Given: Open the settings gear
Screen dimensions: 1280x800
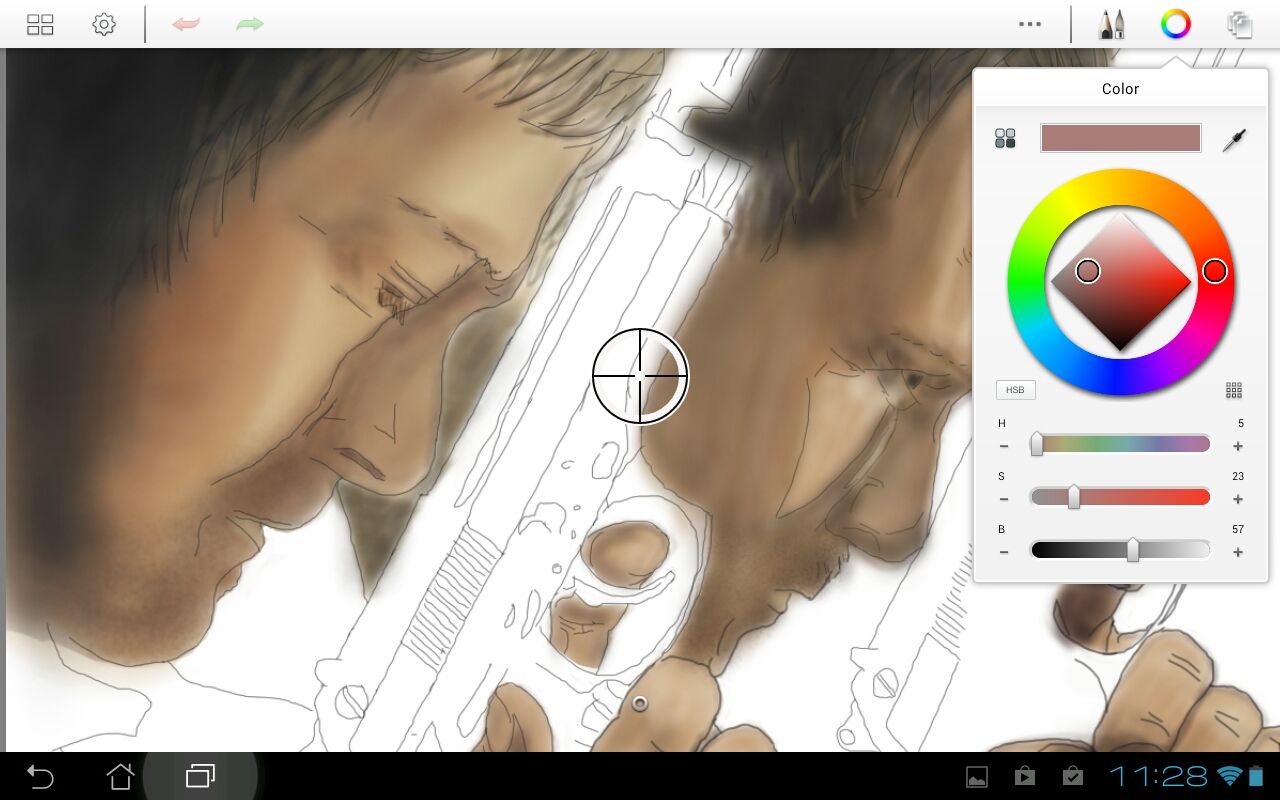Looking at the screenshot, I should [104, 24].
